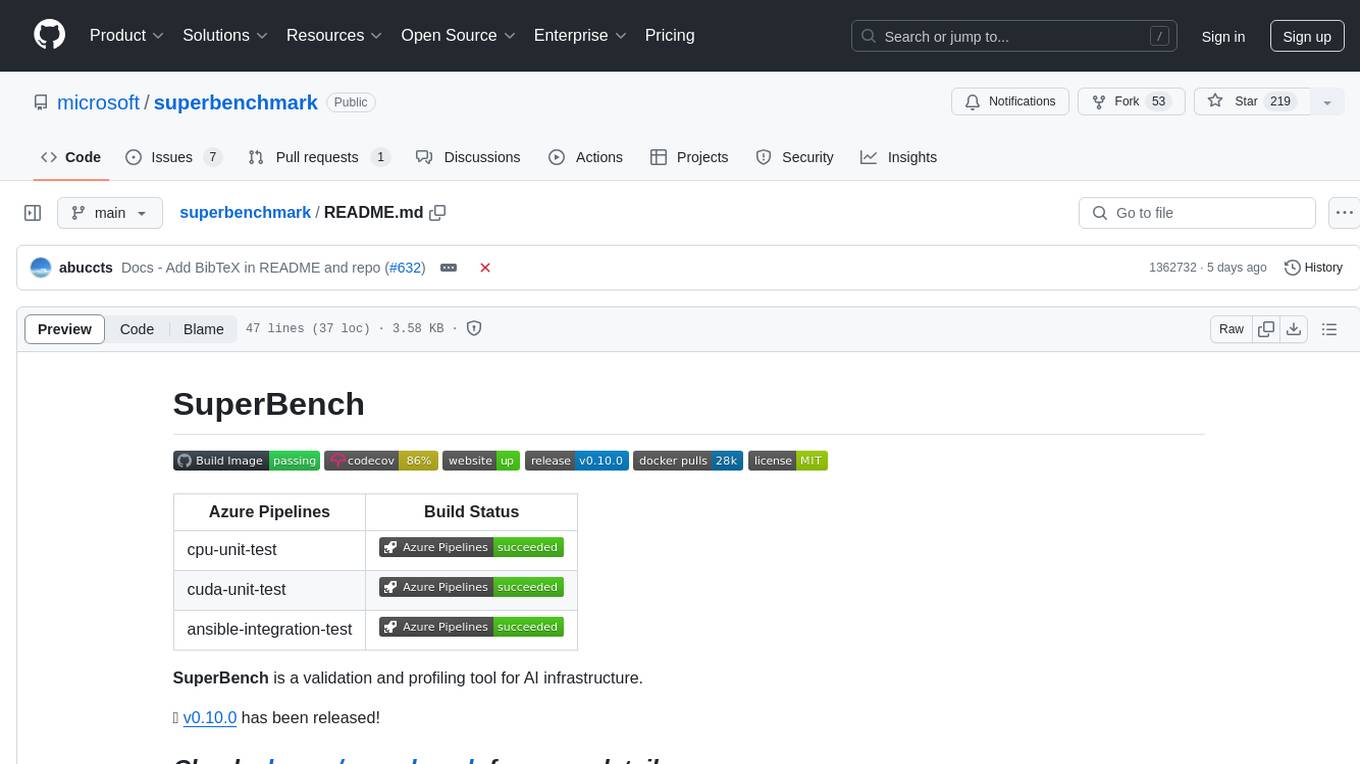Open the superbenchmark repository link
The image size is (1360, 764).
coord(236,102)
